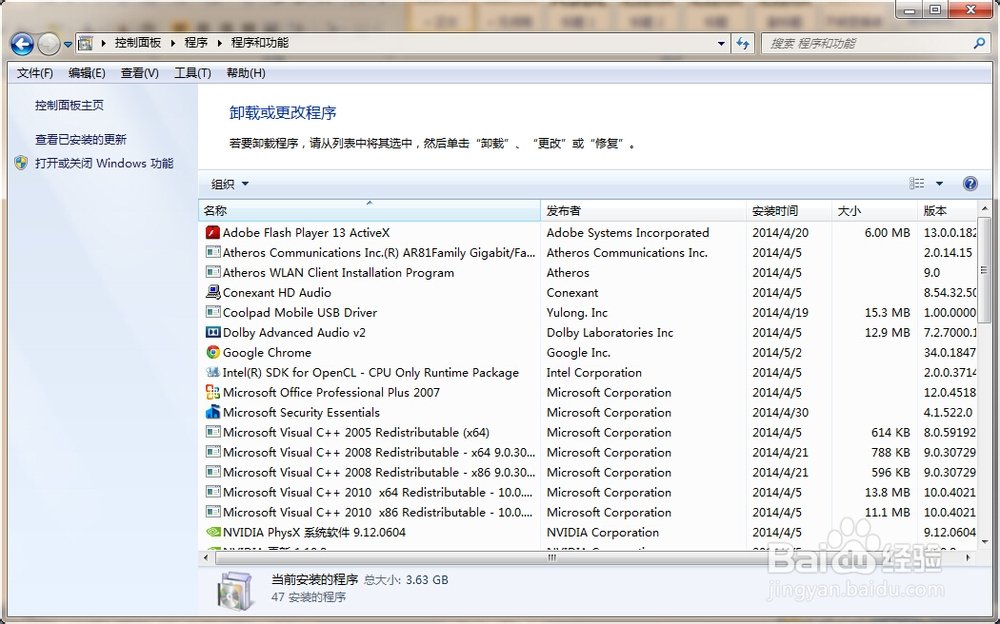Click the Microsoft Office Professional Plus 2007 icon
The width and height of the screenshot is (1000, 624).
click(x=213, y=393)
